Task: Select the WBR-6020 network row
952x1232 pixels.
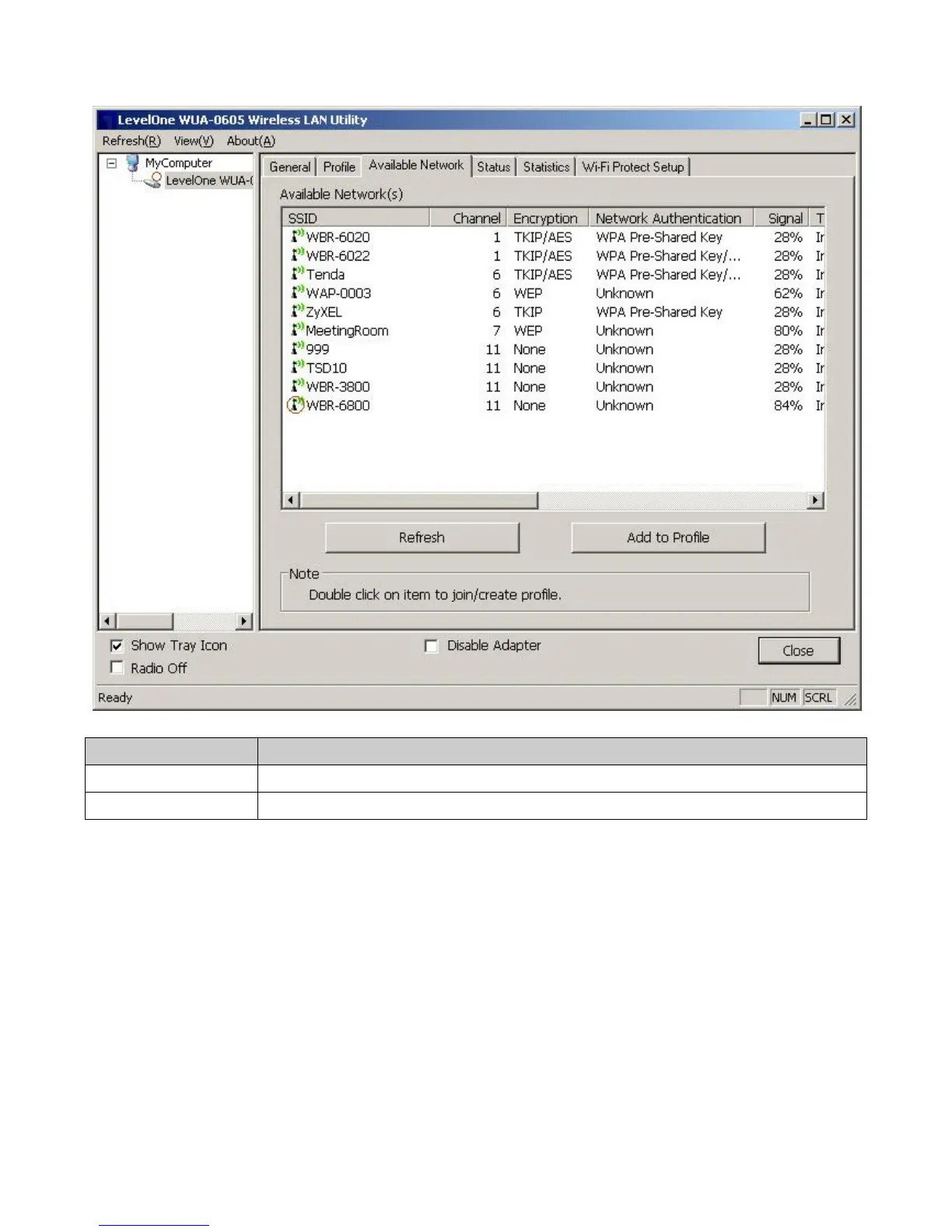Action: point(553,236)
